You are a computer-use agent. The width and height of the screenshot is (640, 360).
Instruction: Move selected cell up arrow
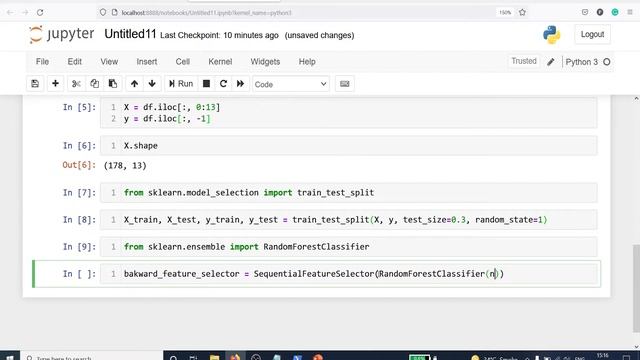pyautogui.click(x=134, y=84)
